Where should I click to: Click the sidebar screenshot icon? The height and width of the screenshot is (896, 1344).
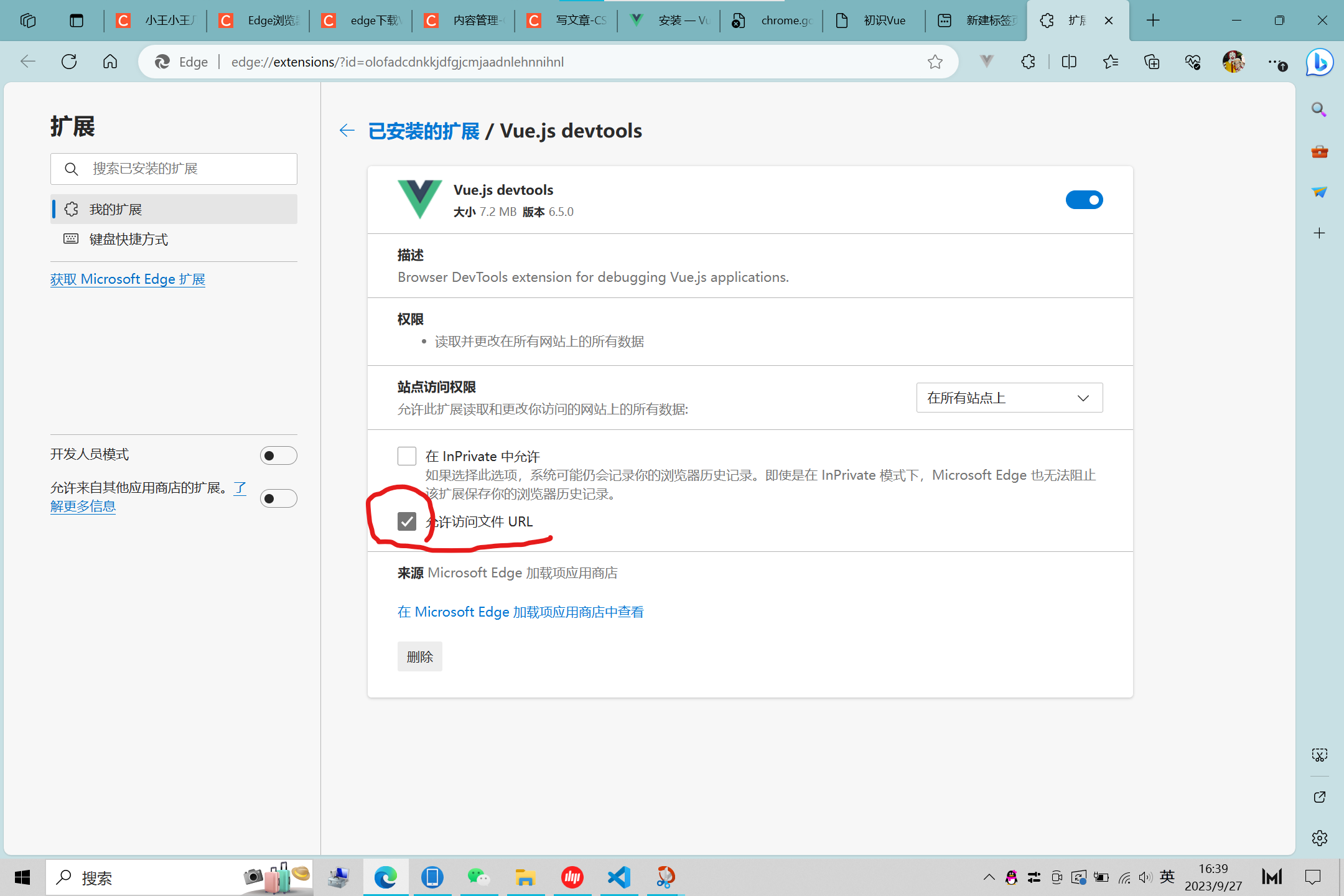pos(1319,755)
